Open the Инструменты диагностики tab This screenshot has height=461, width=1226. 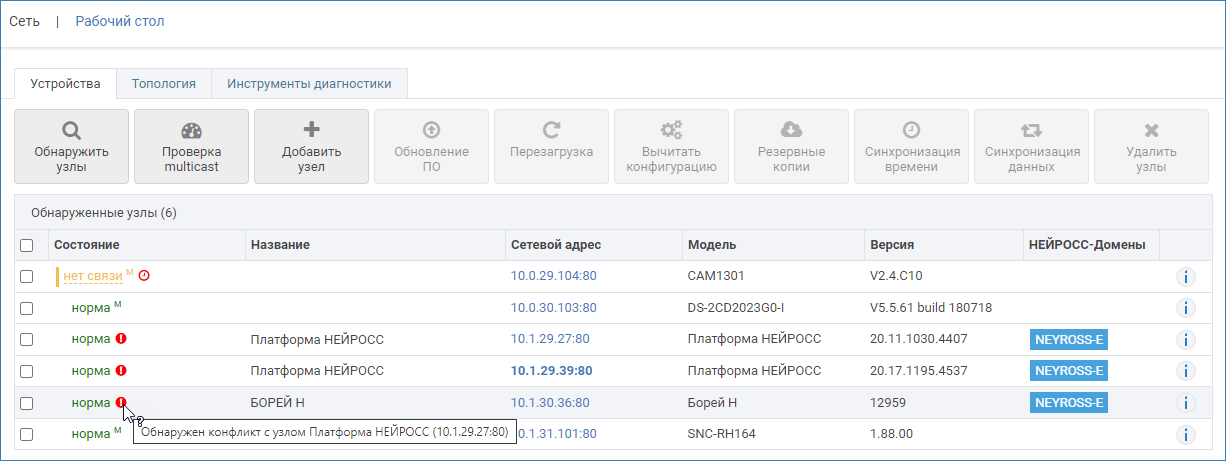(309, 83)
